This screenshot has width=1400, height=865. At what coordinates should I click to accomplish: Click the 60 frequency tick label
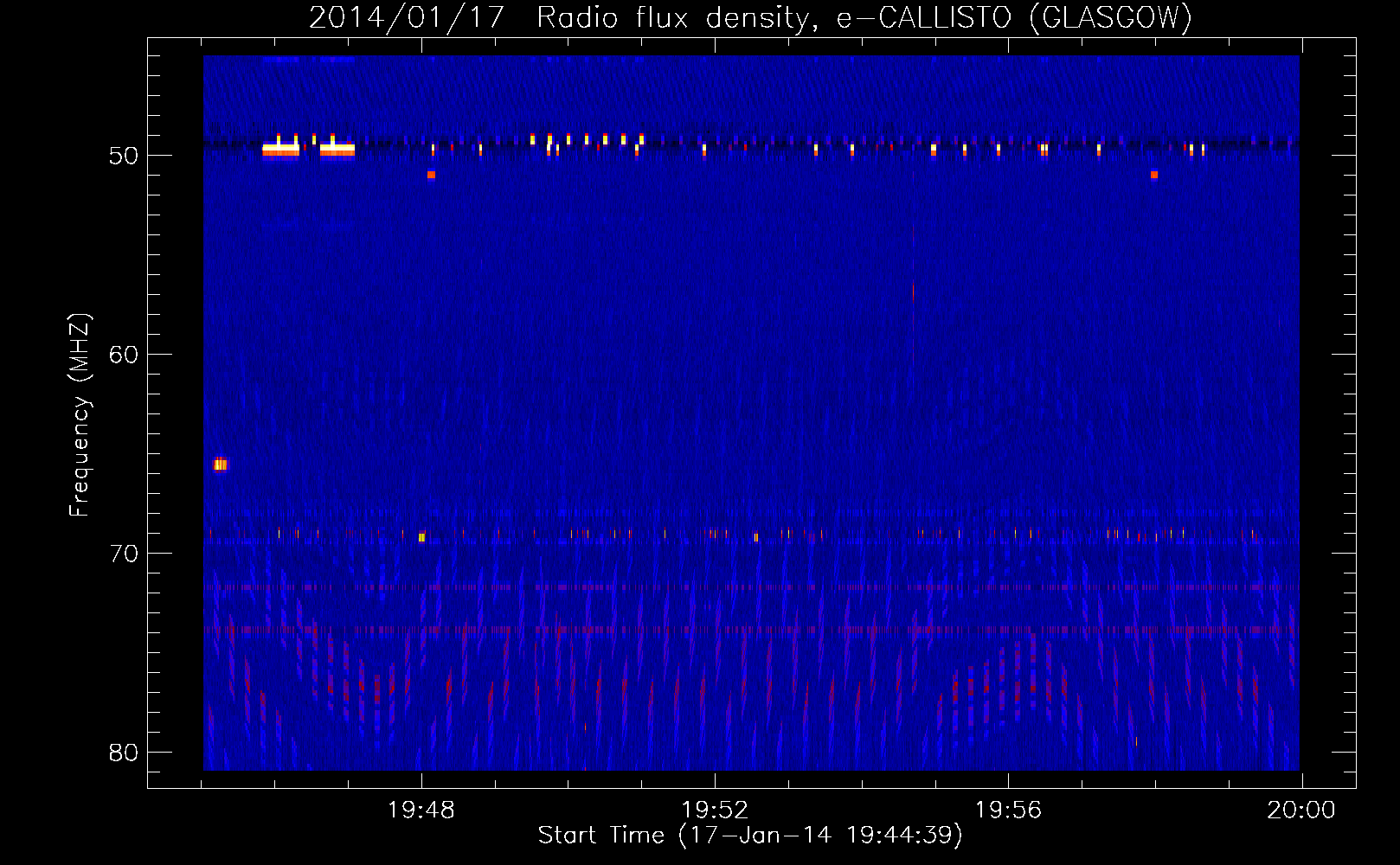(x=124, y=355)
